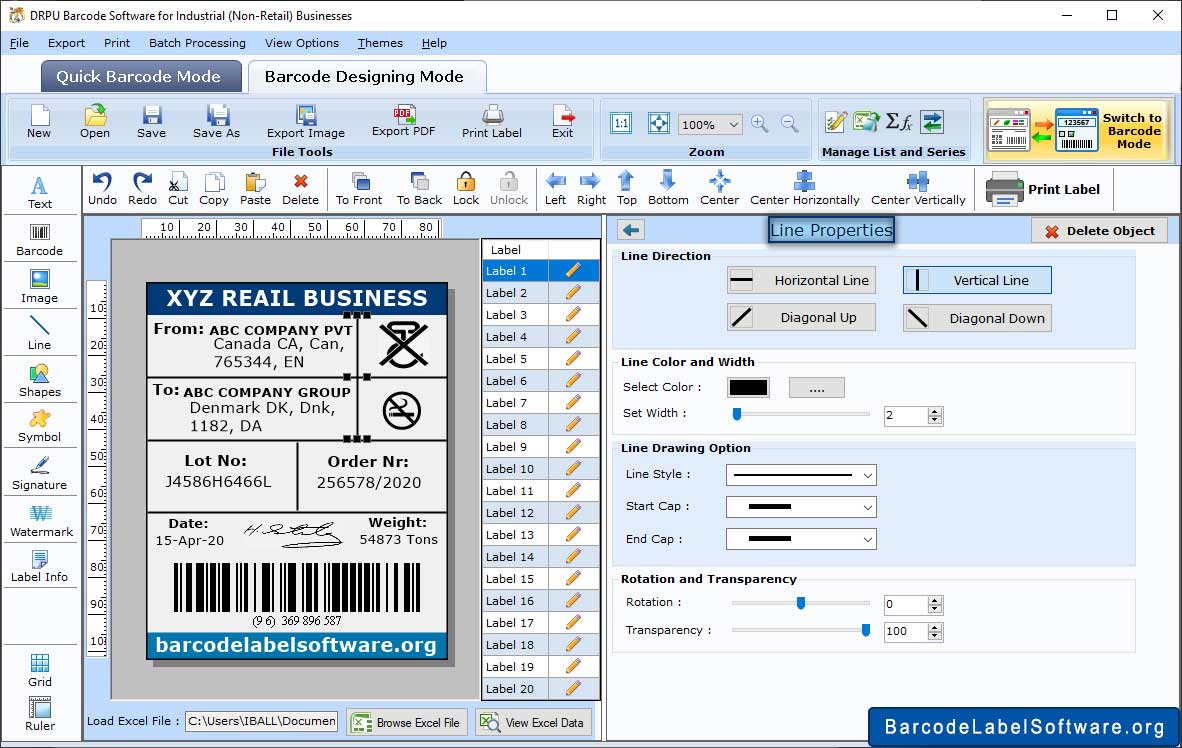Toggle the Grid display

click(x=40, y=670)
